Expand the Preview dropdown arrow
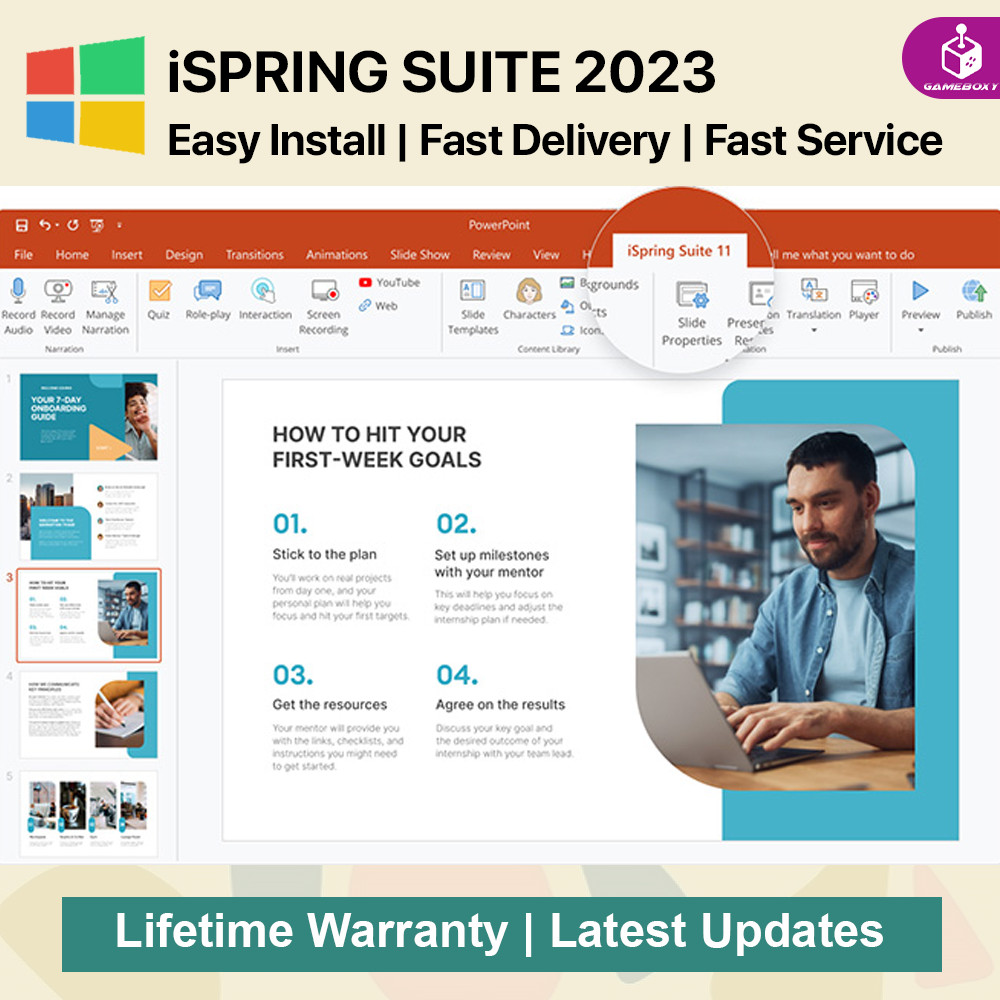This screenshot has width=1000, height=1000. click(920, 330)
